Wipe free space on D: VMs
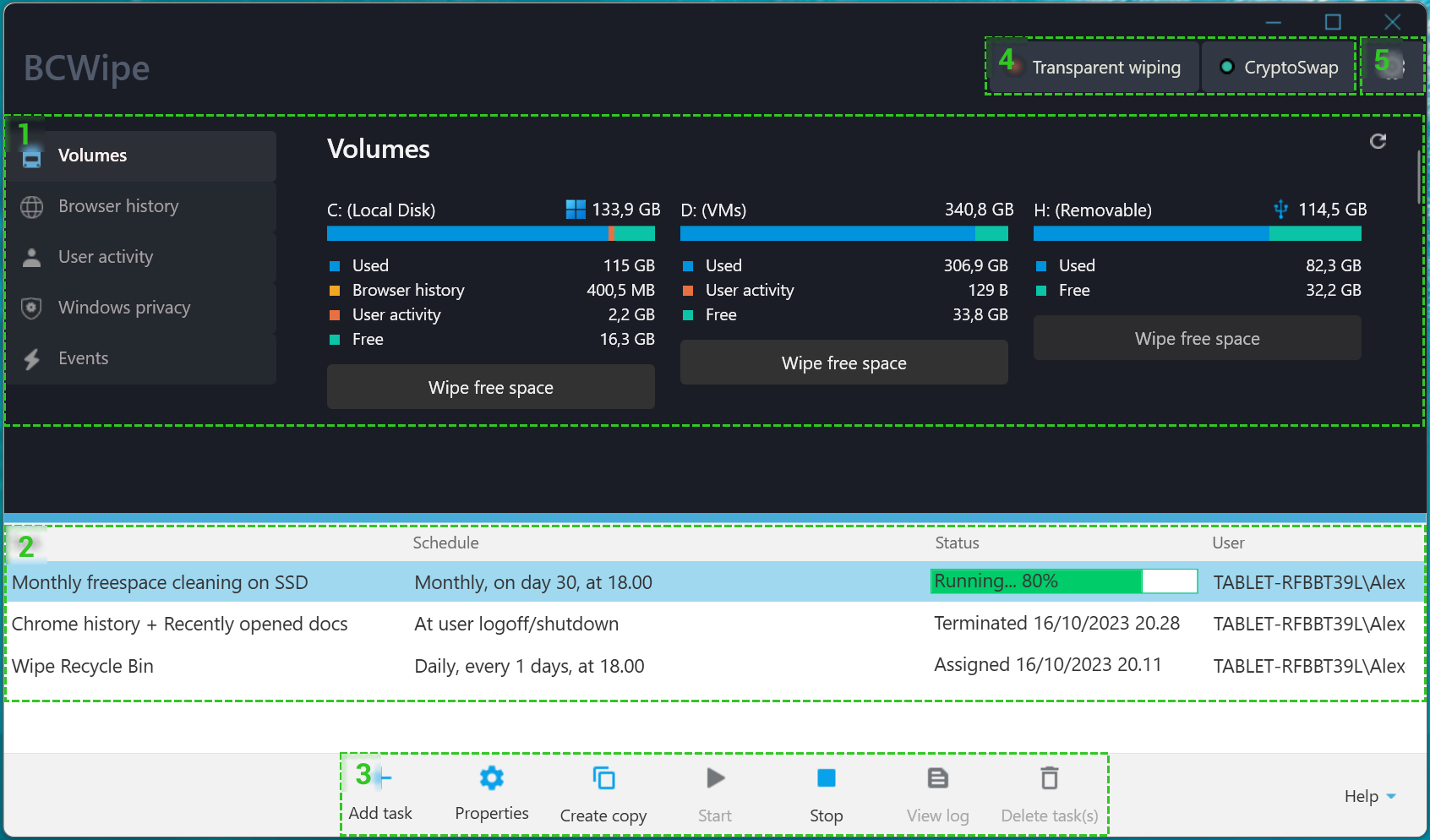This screenshot has height=840, width=1430. click(844, 363)
